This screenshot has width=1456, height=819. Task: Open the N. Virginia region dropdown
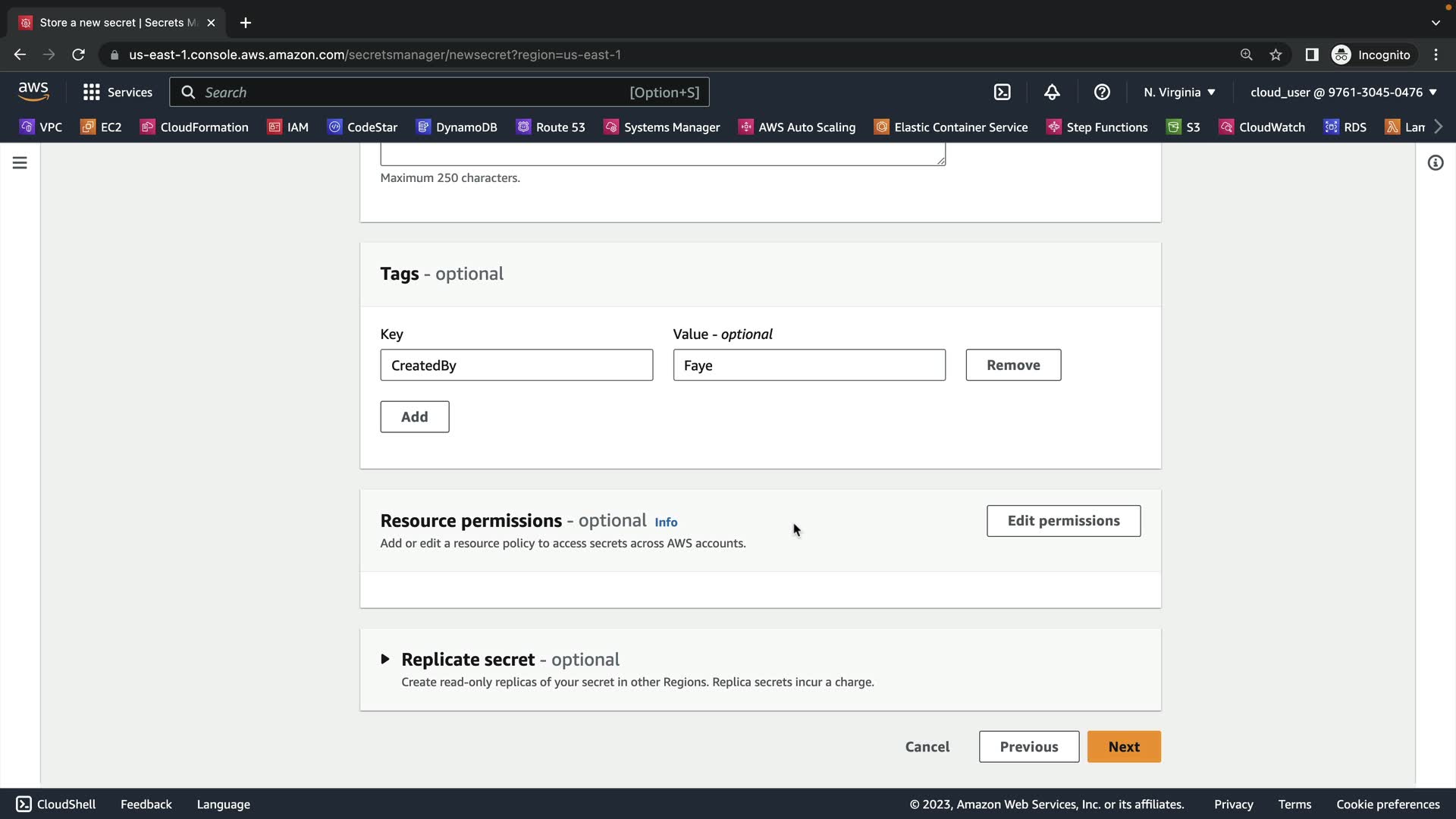point(1179,92)
